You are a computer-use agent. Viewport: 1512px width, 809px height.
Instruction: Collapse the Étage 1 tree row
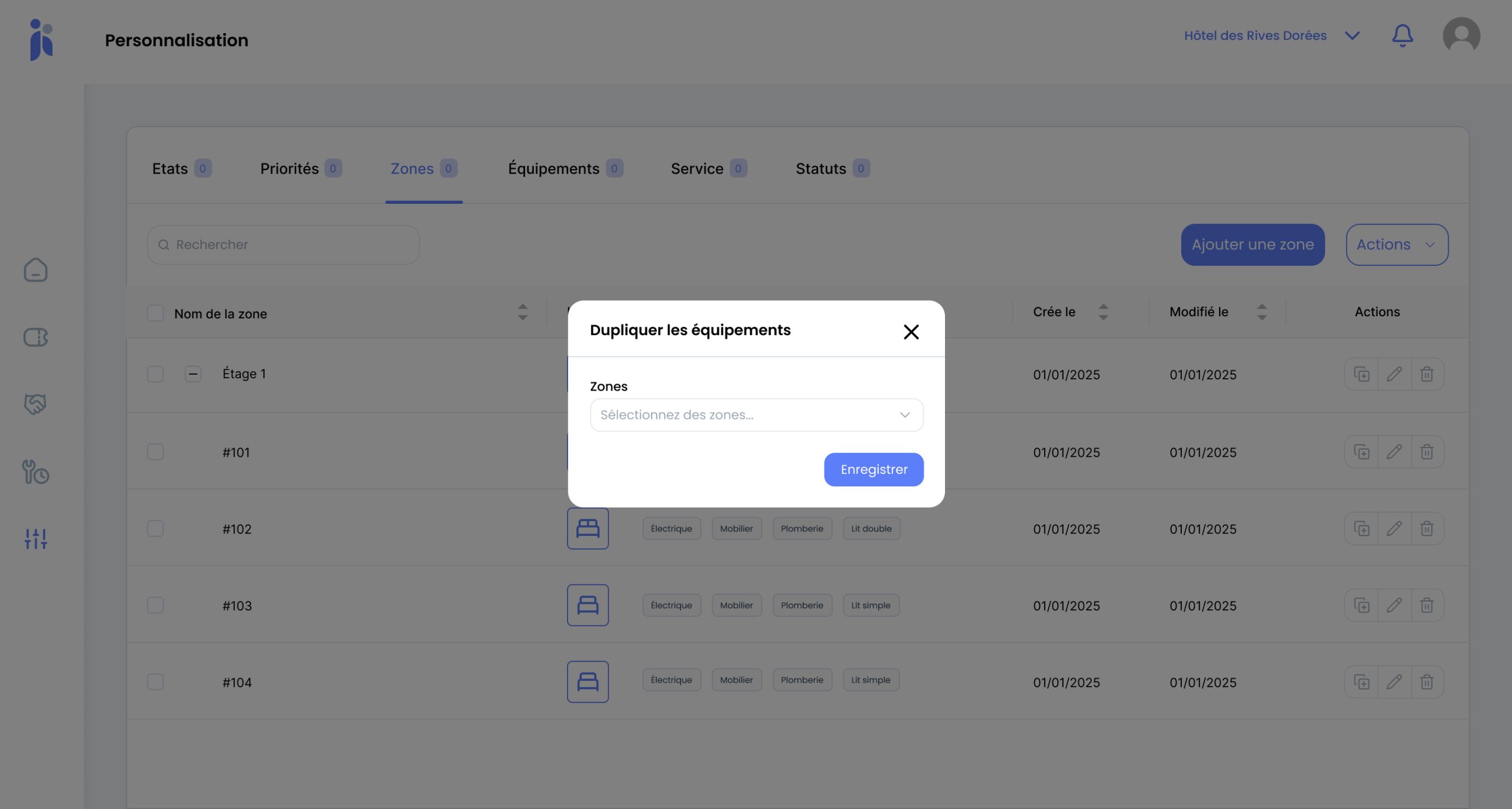pos(193,374)
